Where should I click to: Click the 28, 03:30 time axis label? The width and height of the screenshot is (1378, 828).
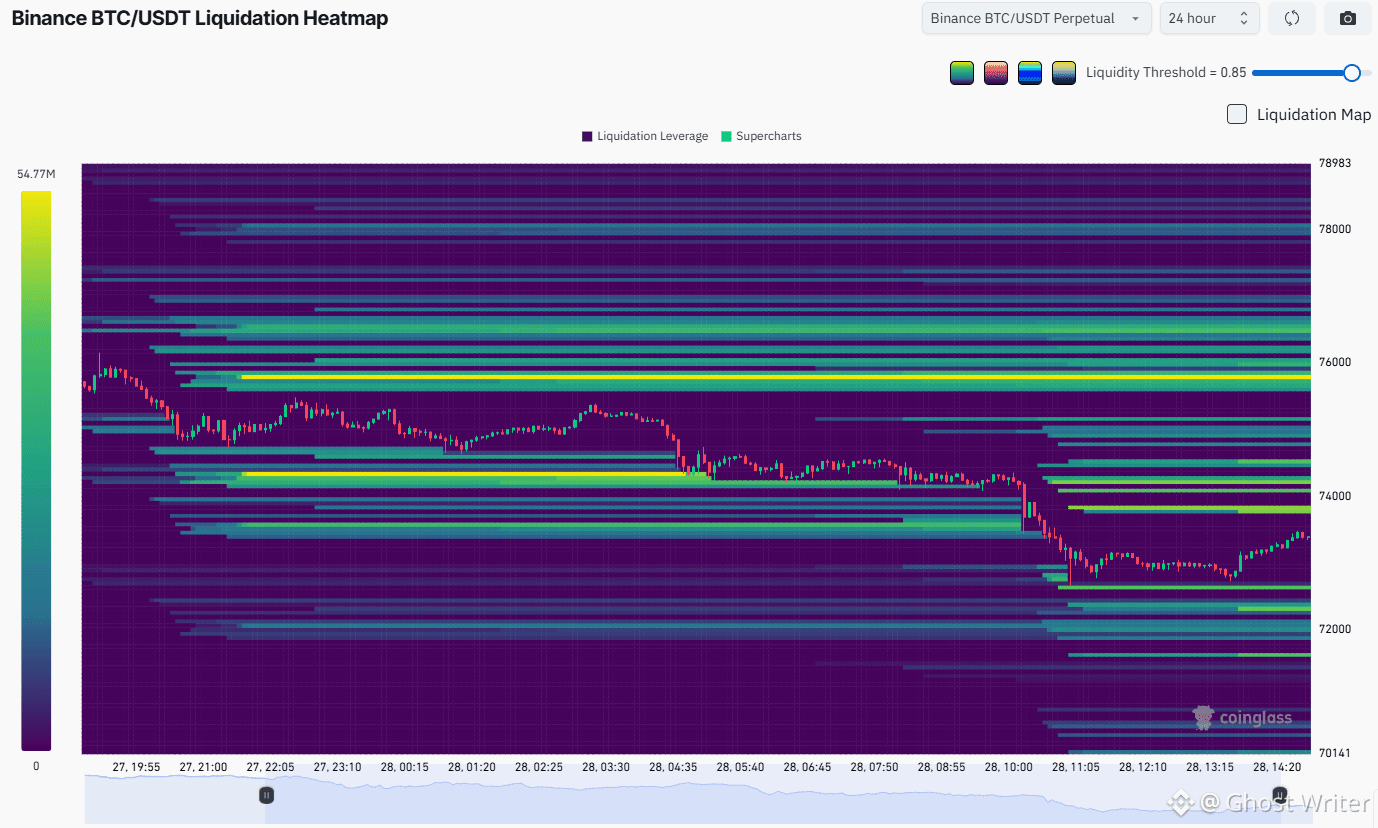click(x=606, y=767)
